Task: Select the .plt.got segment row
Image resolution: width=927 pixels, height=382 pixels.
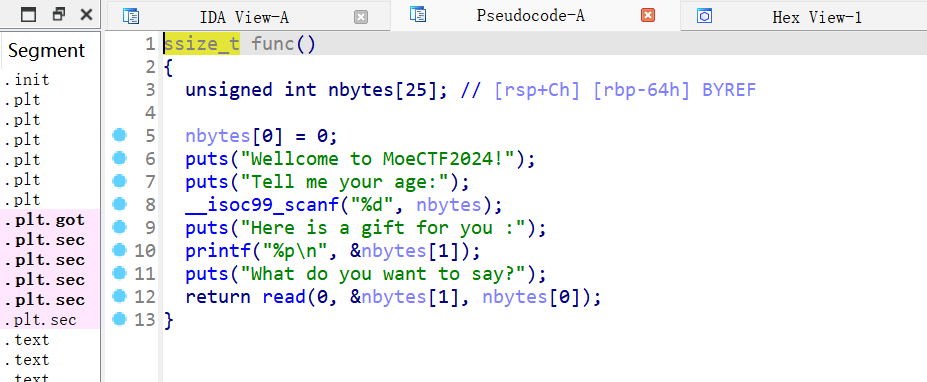Action: [50, 220]
